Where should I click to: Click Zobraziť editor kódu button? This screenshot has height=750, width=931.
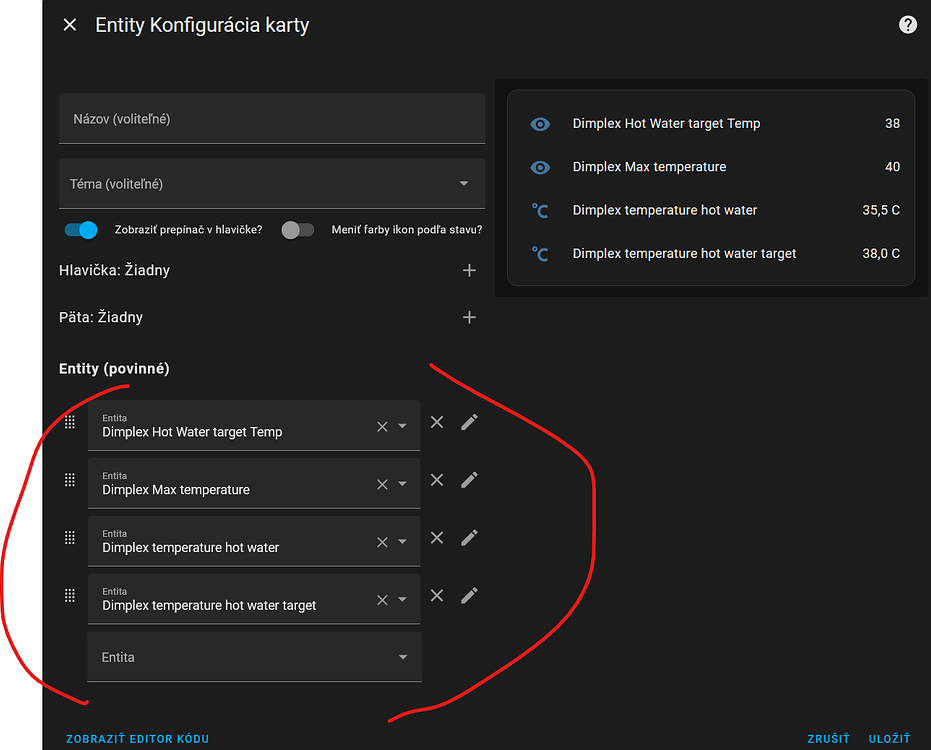138,739
